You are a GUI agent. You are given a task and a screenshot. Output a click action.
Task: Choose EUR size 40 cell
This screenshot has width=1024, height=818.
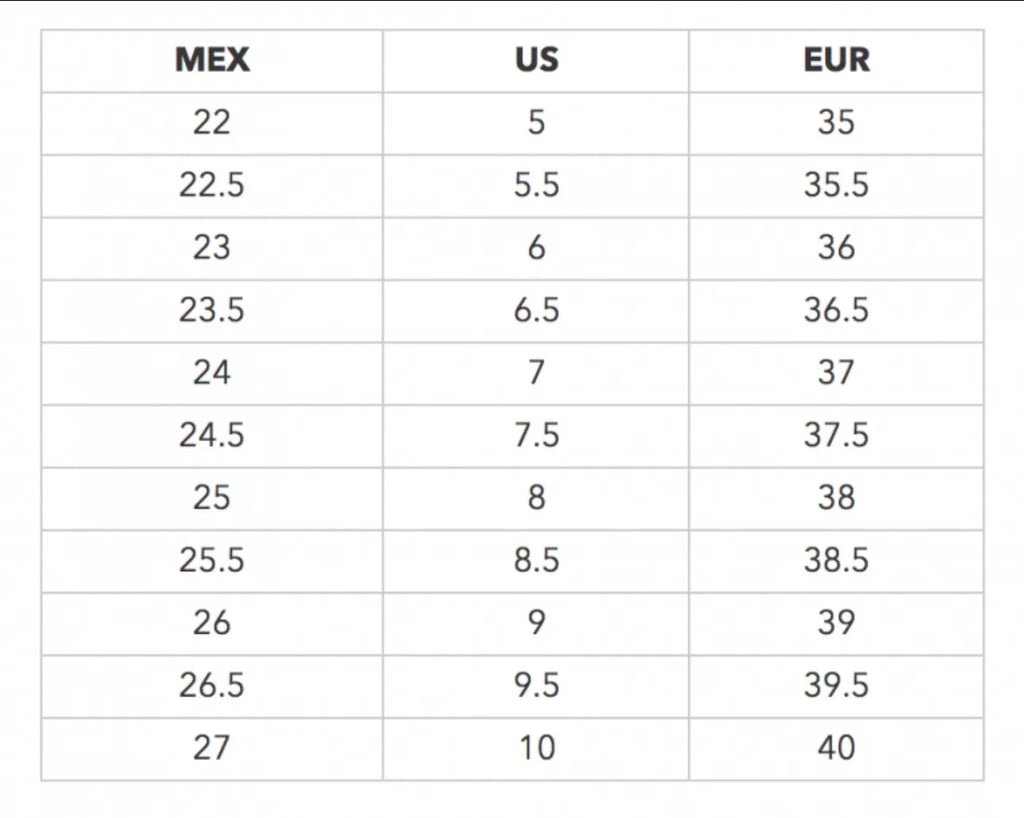[x=837, y=749]
